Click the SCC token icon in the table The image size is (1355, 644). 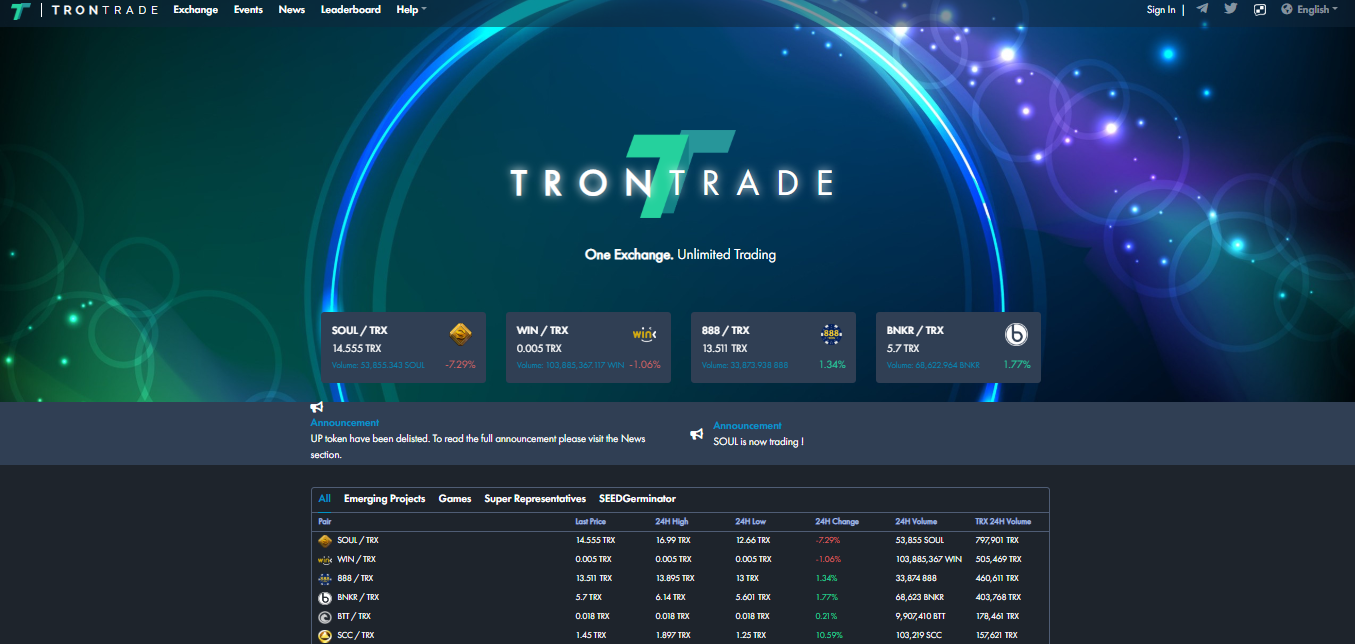pyautogui.click(x=325, y=635)
